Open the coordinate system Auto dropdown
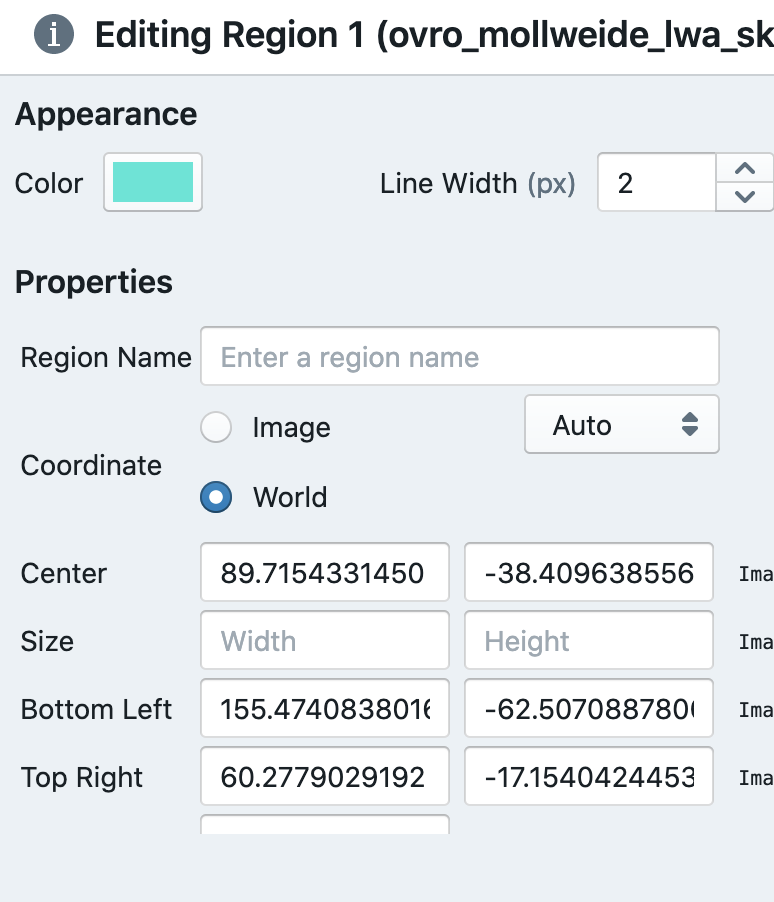The height and width of the screenshot is (902, 774). click(x=620, y=424)
